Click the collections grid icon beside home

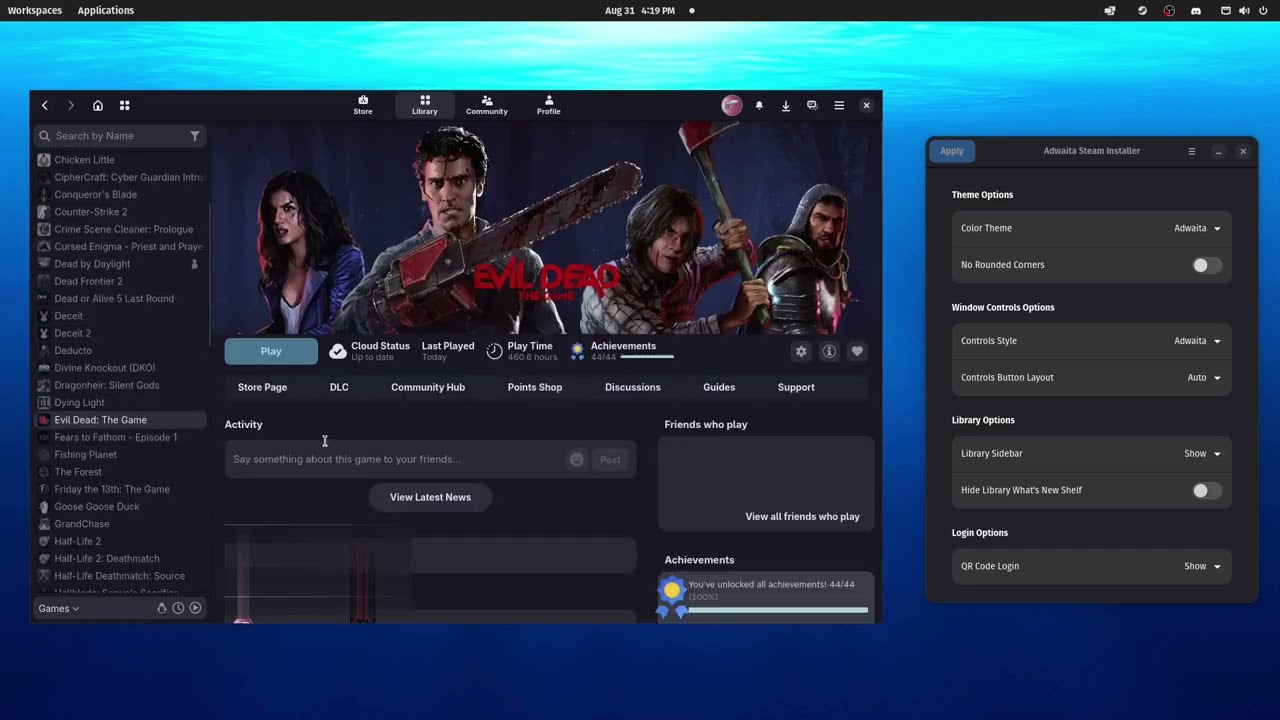coord(125,105)
